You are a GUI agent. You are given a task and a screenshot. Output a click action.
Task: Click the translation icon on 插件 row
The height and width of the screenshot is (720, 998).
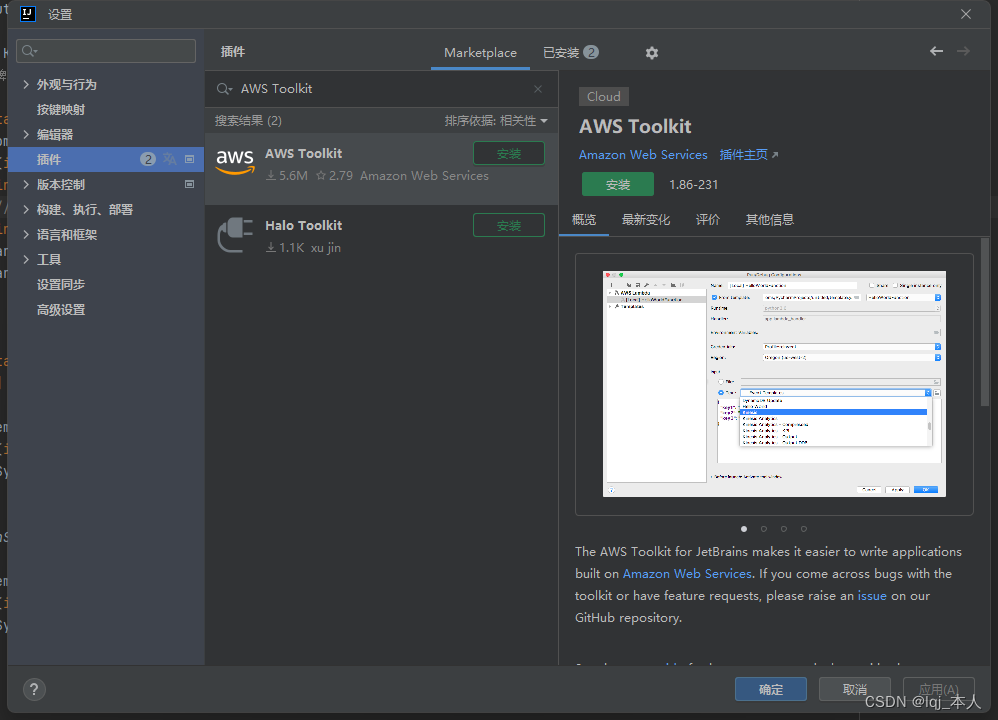click(169, 159)
